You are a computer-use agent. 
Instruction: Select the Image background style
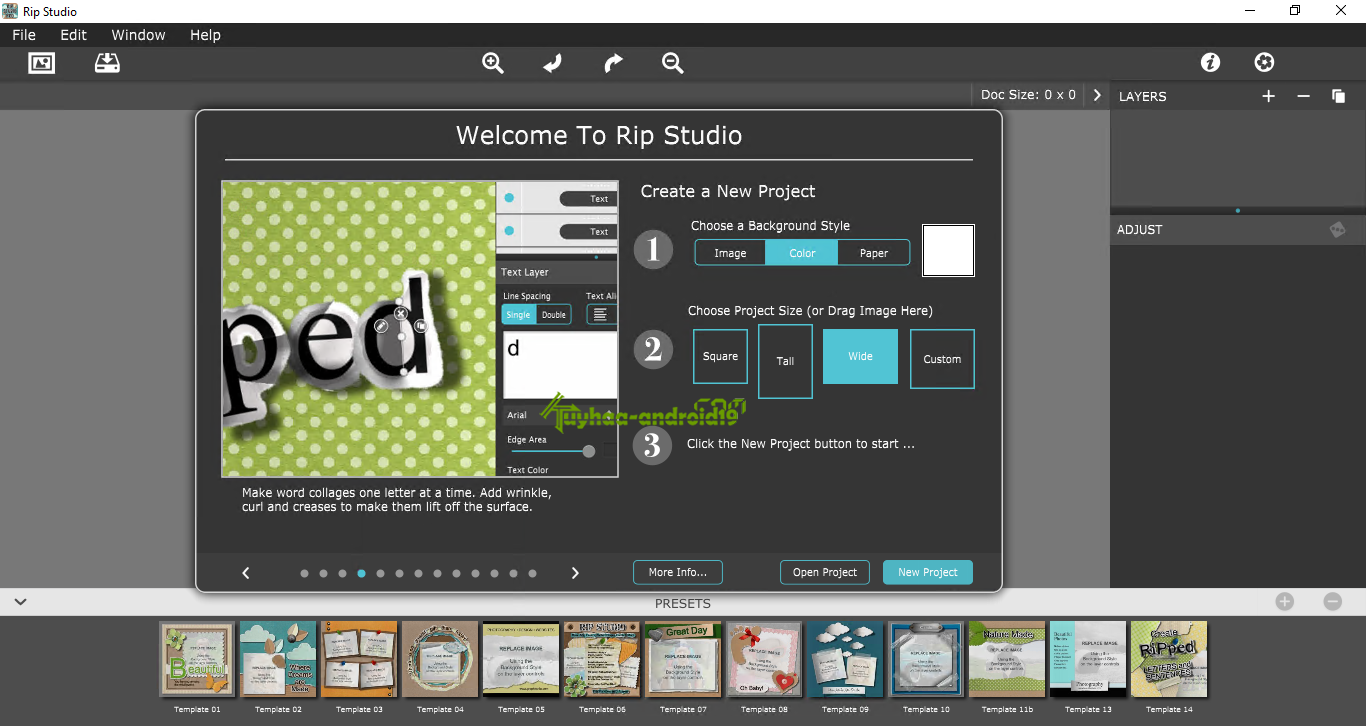click(730, 253)
